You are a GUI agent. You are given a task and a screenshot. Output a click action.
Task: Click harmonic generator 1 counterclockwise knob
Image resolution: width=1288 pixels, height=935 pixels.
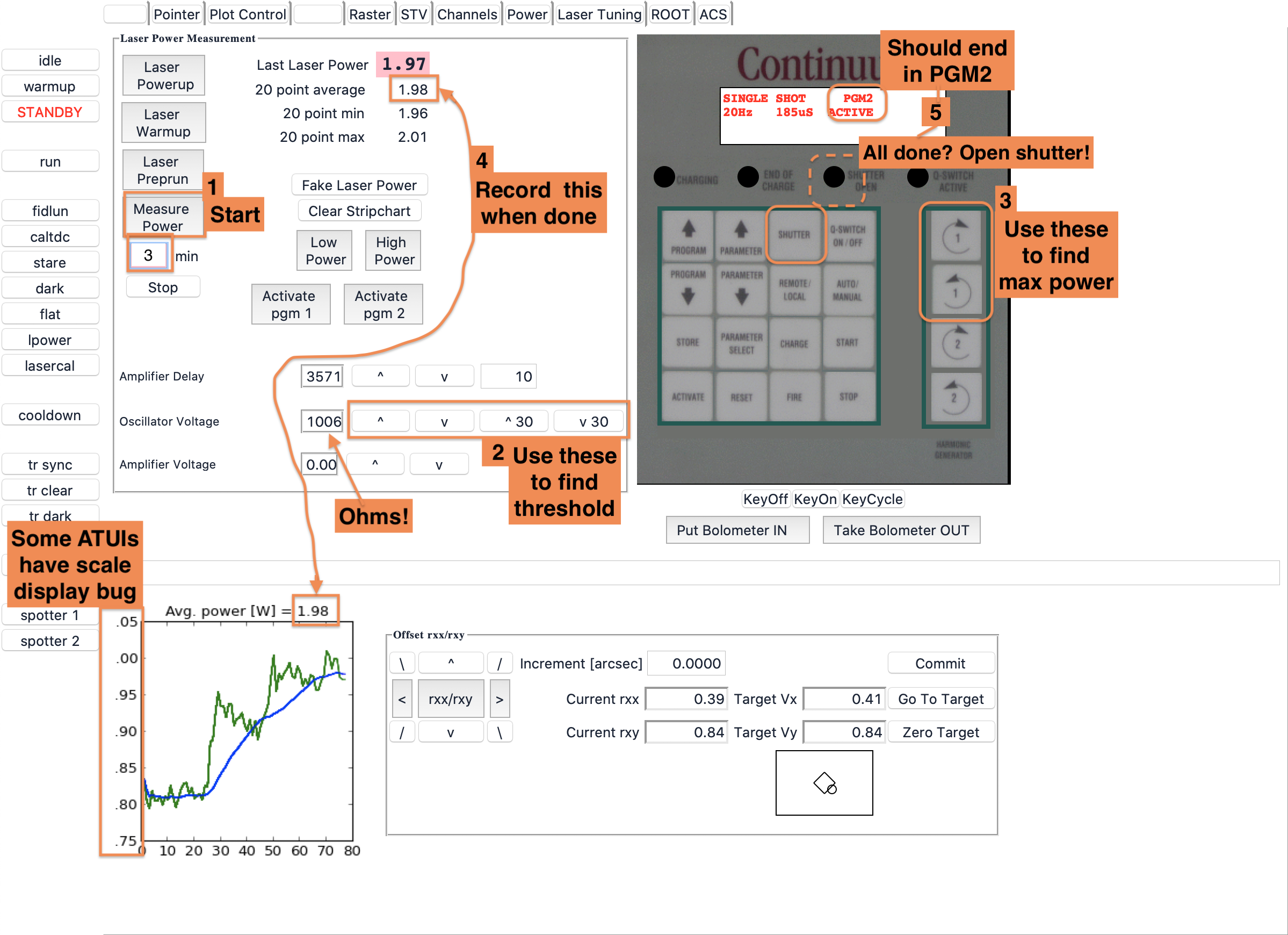coord(957,290)
